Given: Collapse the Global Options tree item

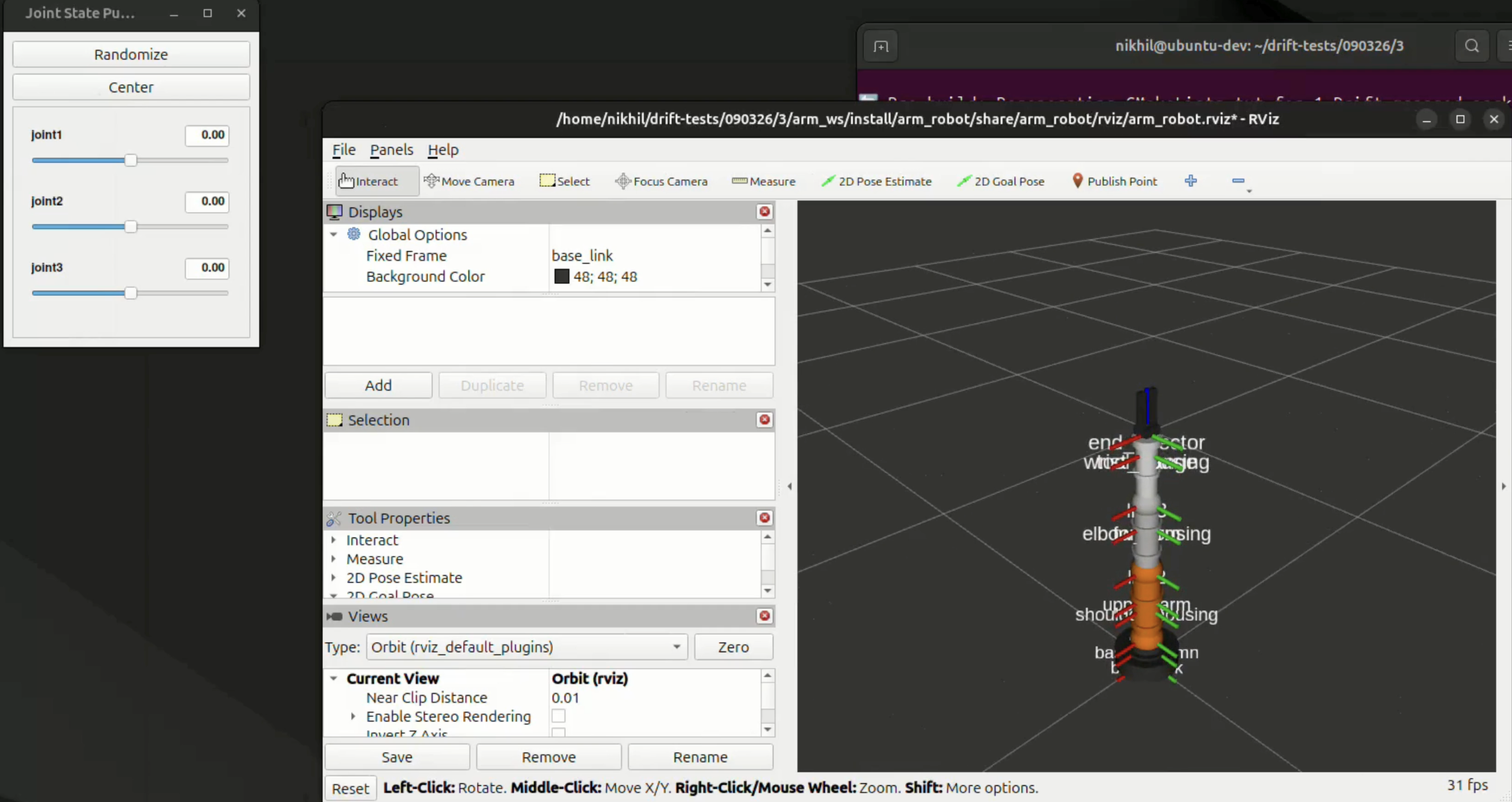Looking at the screenshot, I should click(x=334, y=234).
